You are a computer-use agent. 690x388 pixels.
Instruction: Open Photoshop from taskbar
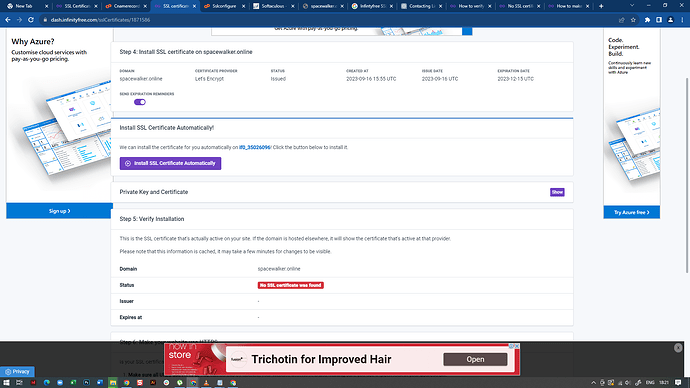click(x=86, y=383)
